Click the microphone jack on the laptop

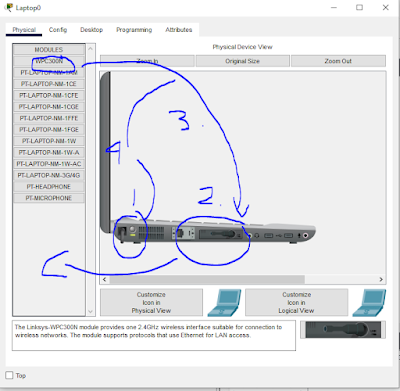(x=305, y=235)
